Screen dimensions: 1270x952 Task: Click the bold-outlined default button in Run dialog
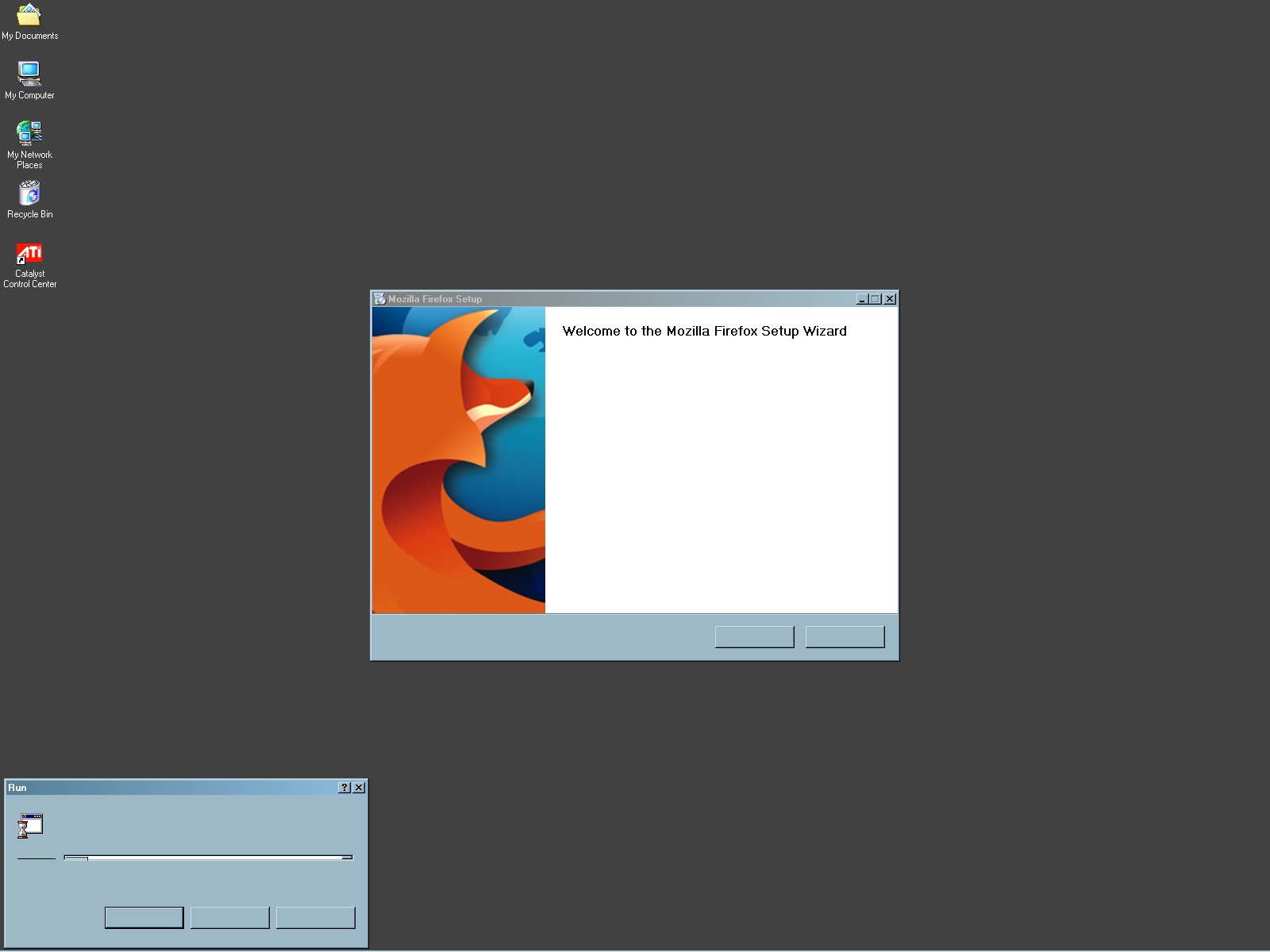144,918
